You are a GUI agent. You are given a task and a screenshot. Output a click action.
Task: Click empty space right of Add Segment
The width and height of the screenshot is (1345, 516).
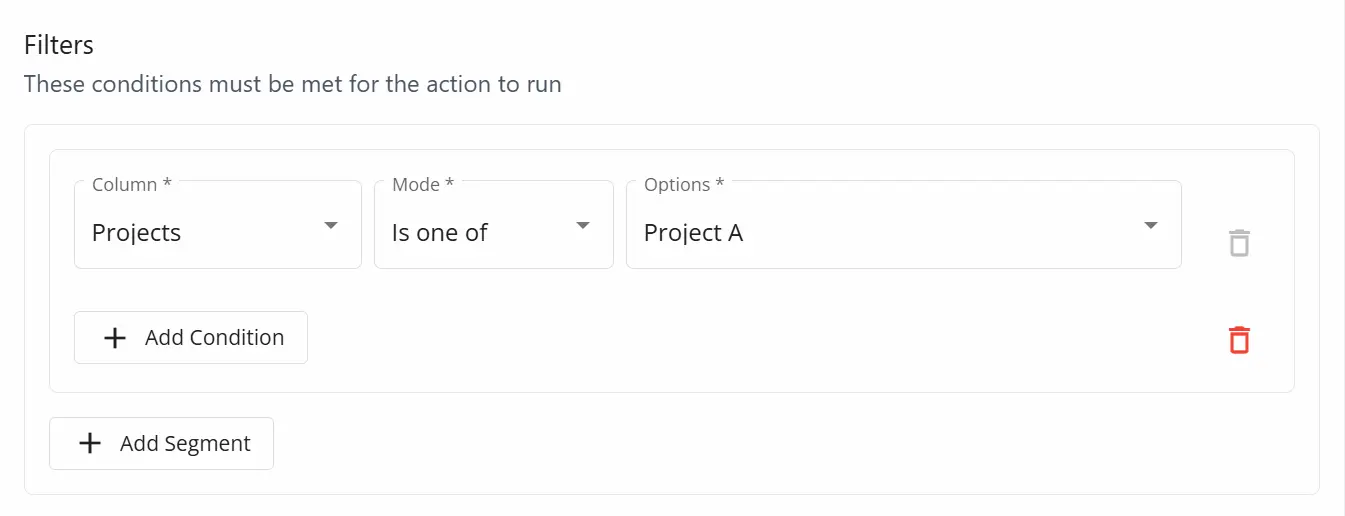[700, 444]
